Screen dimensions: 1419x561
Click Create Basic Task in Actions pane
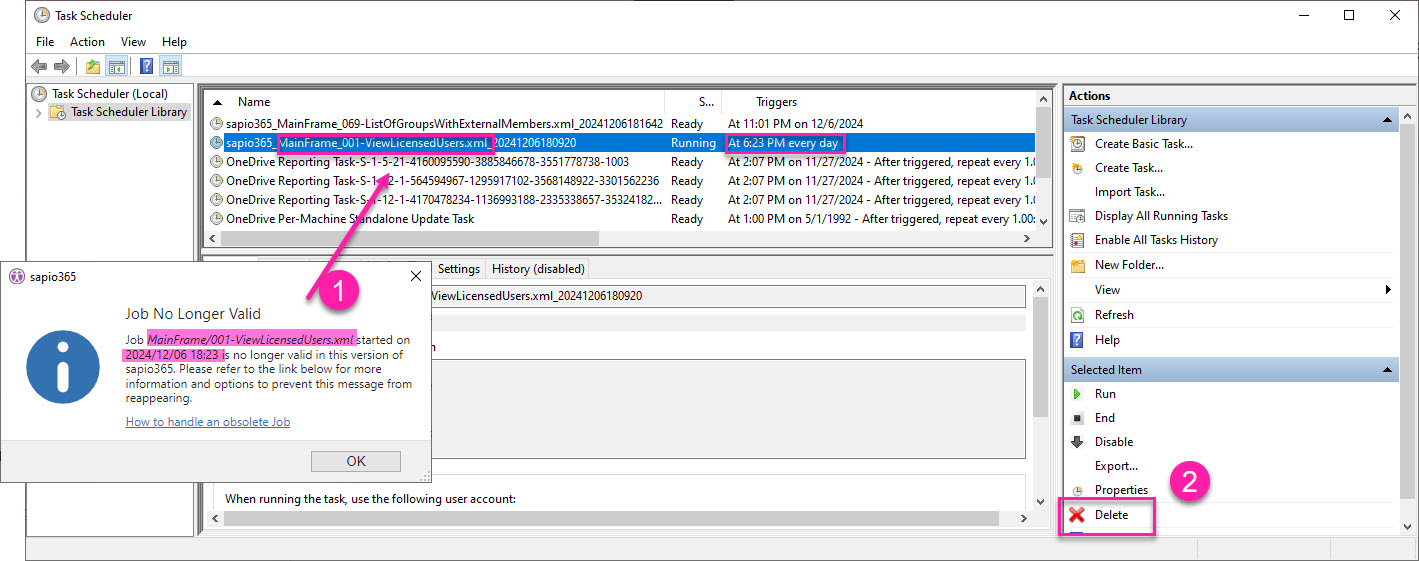(1143, 144)
